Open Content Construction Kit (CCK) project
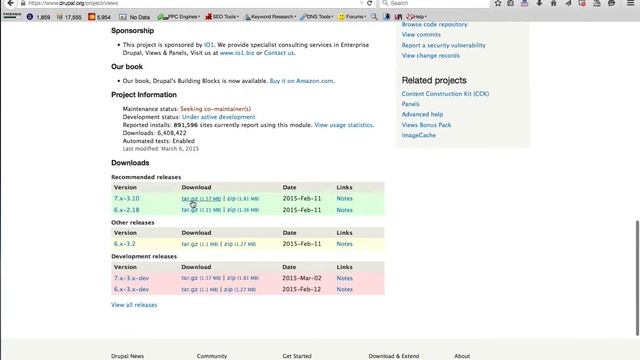 [445, 94]
